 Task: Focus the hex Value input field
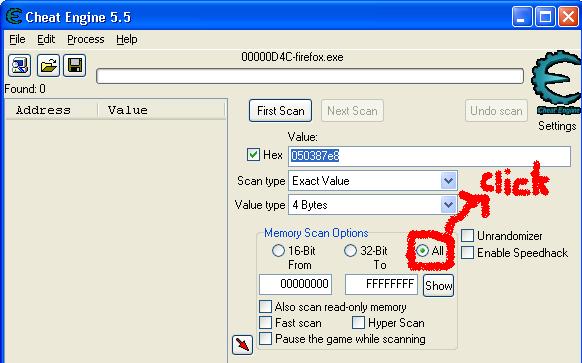click(x=429, y=156)
